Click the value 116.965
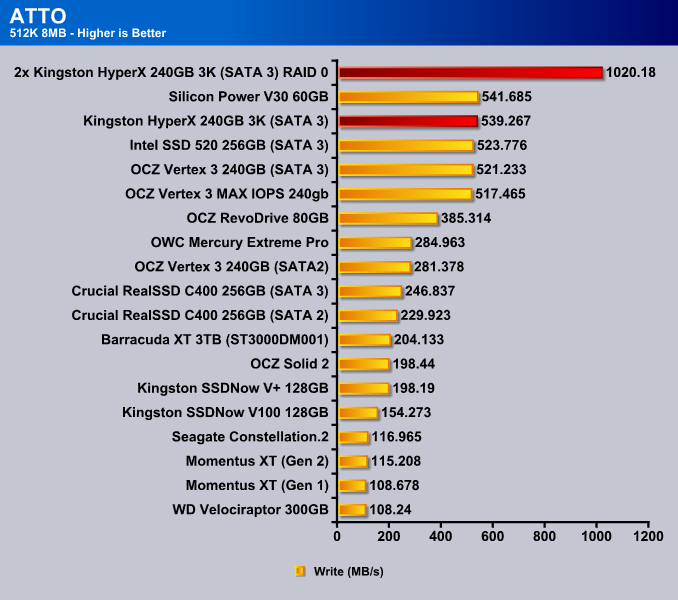This screenshot has width=678, height=600. [x=397, y=437]
